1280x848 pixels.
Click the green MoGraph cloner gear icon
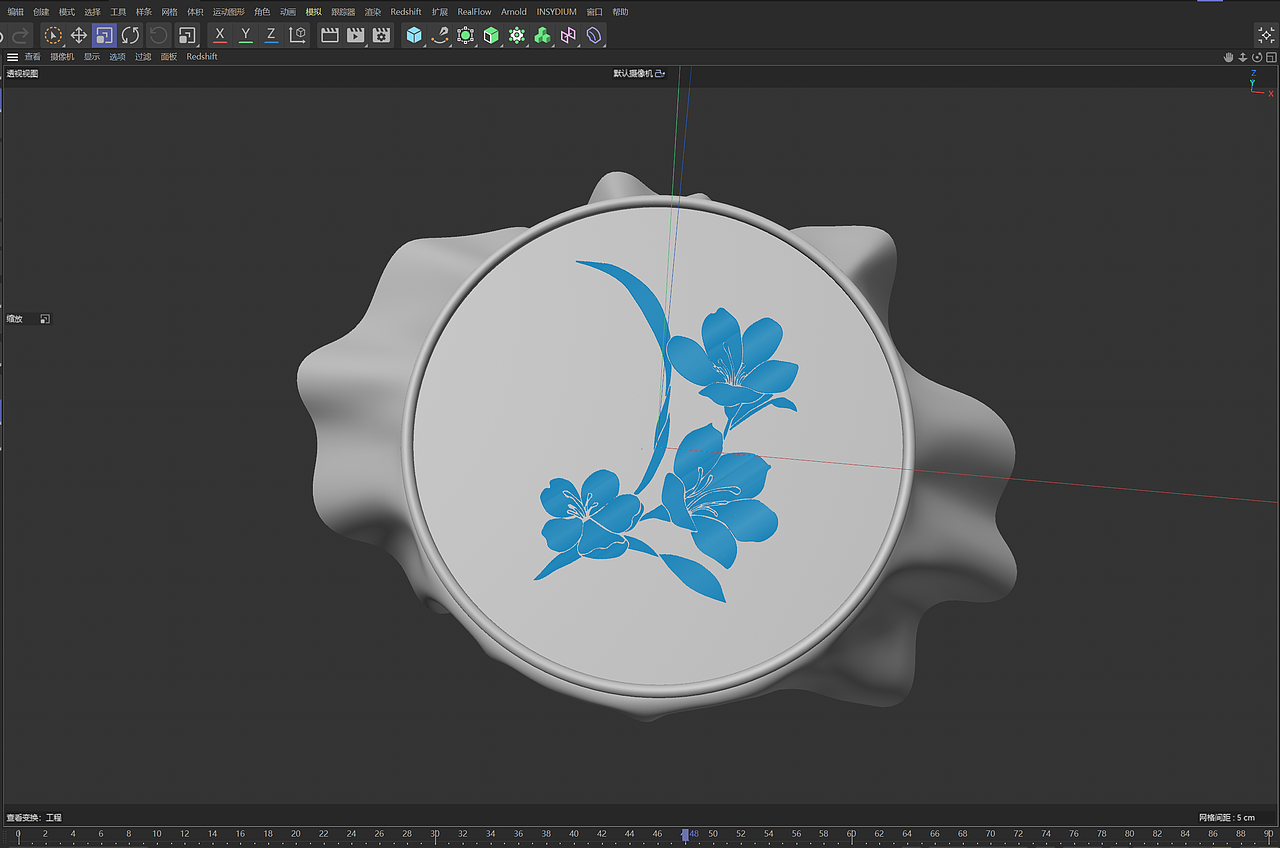(517, 35)
